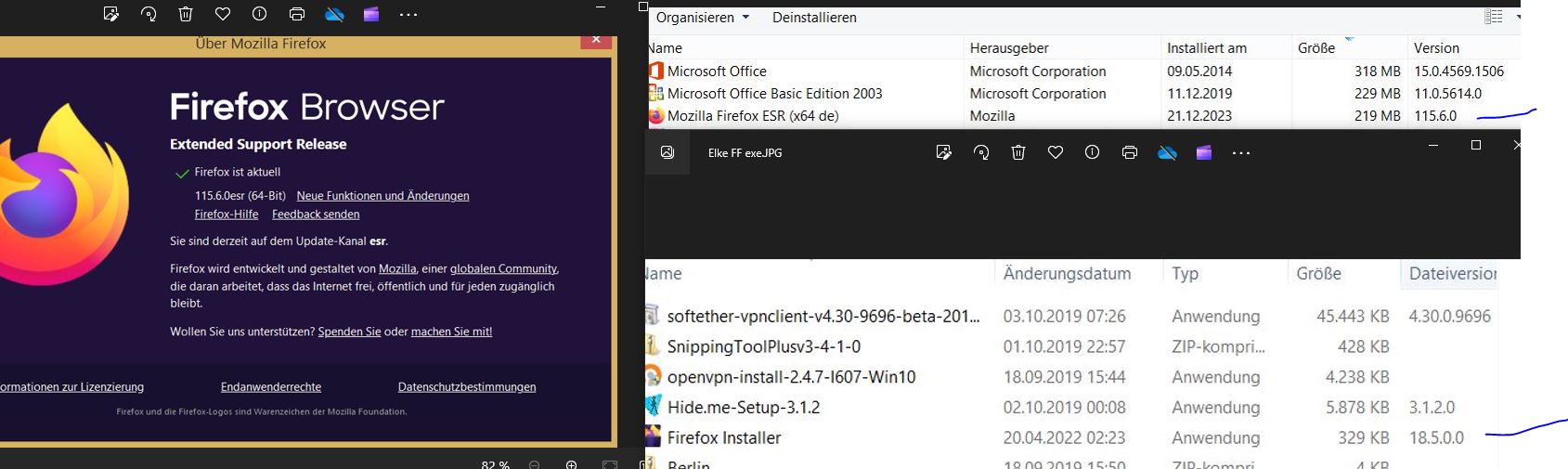Open the image editor in the left Photos window
The height and width of the screenshot is (469, 1568).
[111, 14]
